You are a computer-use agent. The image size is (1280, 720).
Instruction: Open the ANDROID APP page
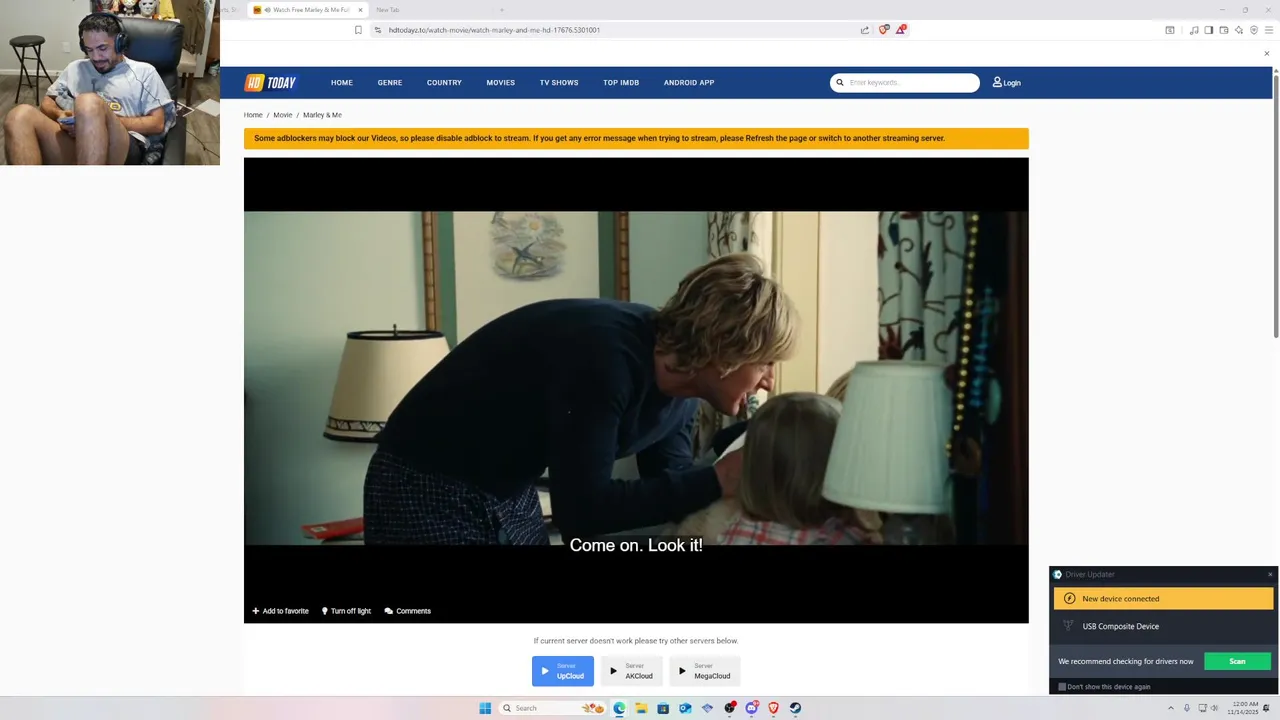(689, 83)
